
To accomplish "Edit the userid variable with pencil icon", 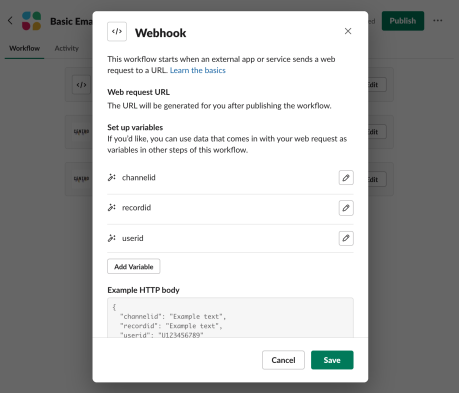I will tap(346, 238).
